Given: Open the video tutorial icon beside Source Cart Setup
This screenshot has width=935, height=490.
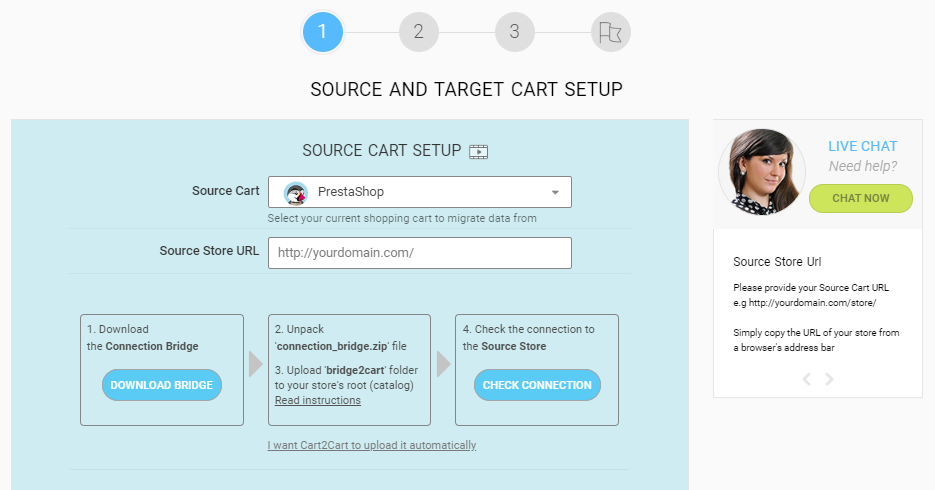Looking at the screenshot, I should click(x=478, y=151).
